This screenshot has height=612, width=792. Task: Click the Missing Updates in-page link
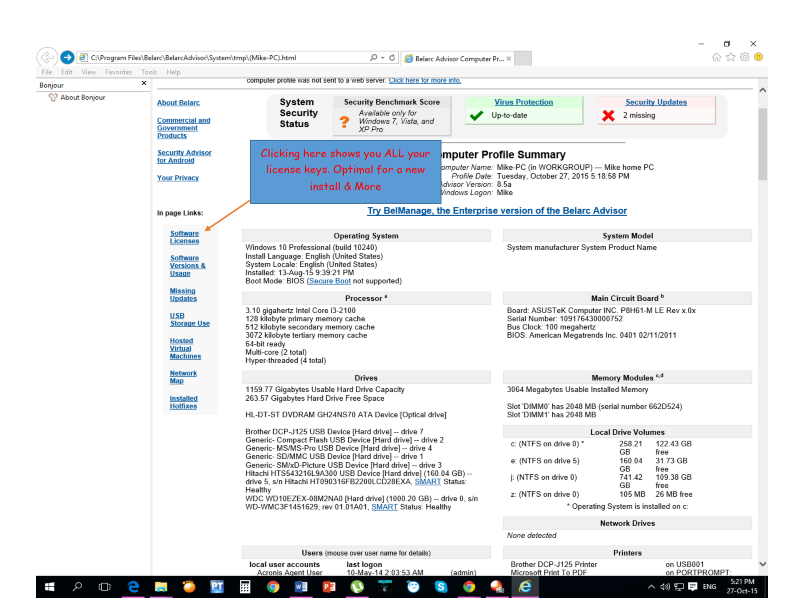click(183, 294)
